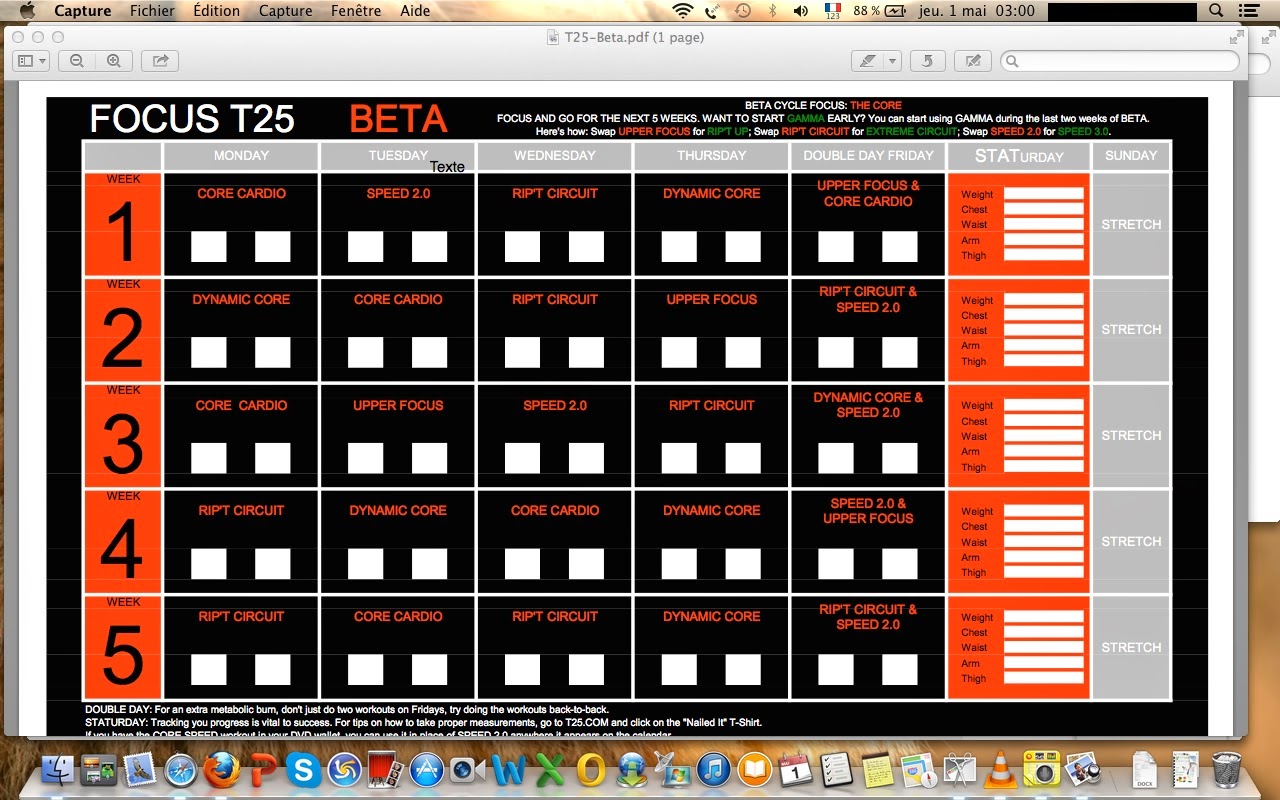This screenshot has width=1280, height=800.
Task: Open the sidebar view options dropdown
Action: point(31,61)
